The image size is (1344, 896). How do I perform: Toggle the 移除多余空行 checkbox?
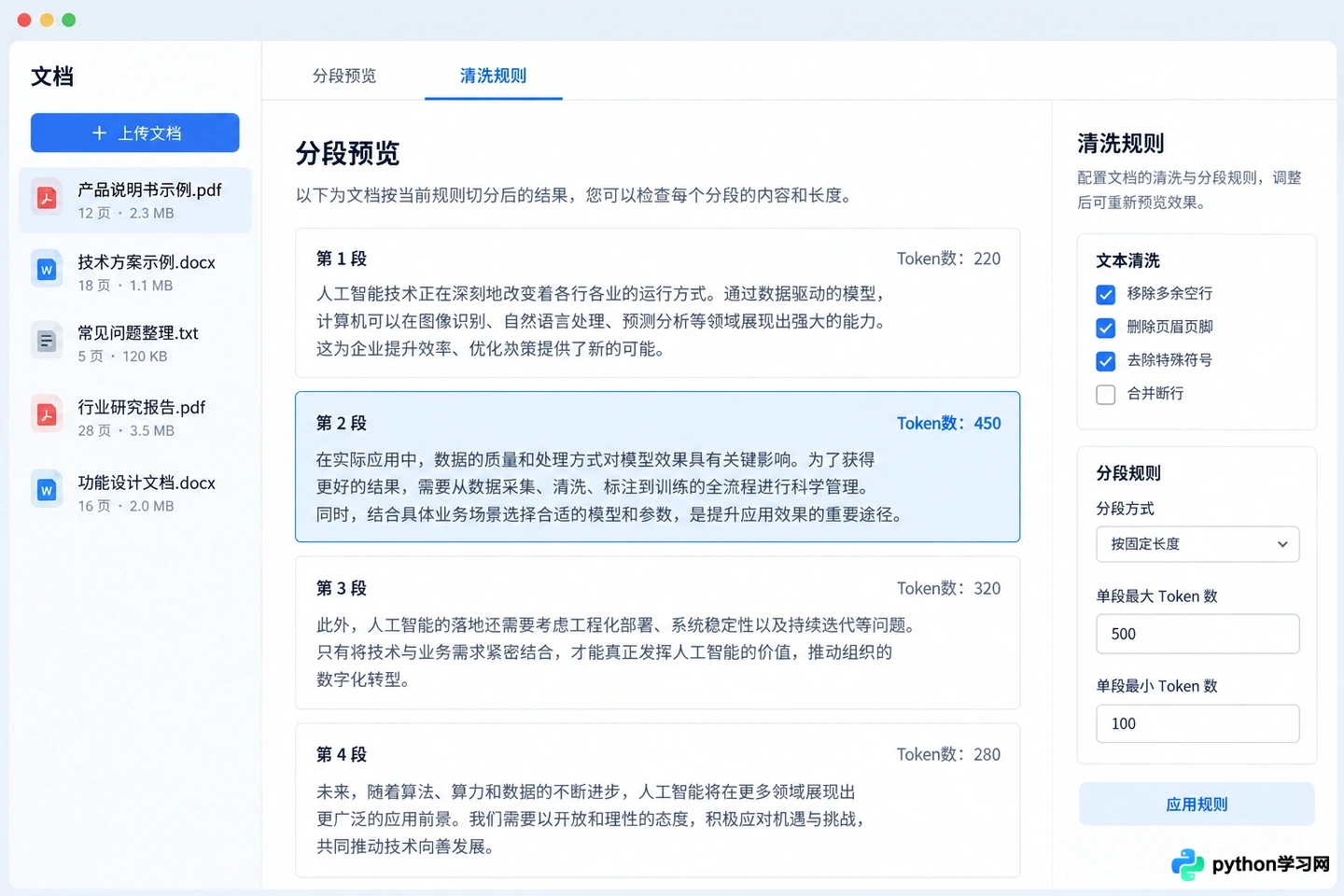click(1105, 295)
